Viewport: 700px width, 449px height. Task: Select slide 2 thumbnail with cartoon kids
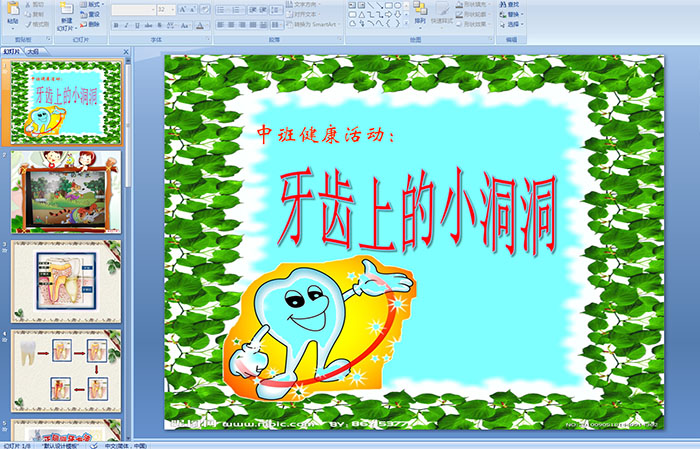66,192
